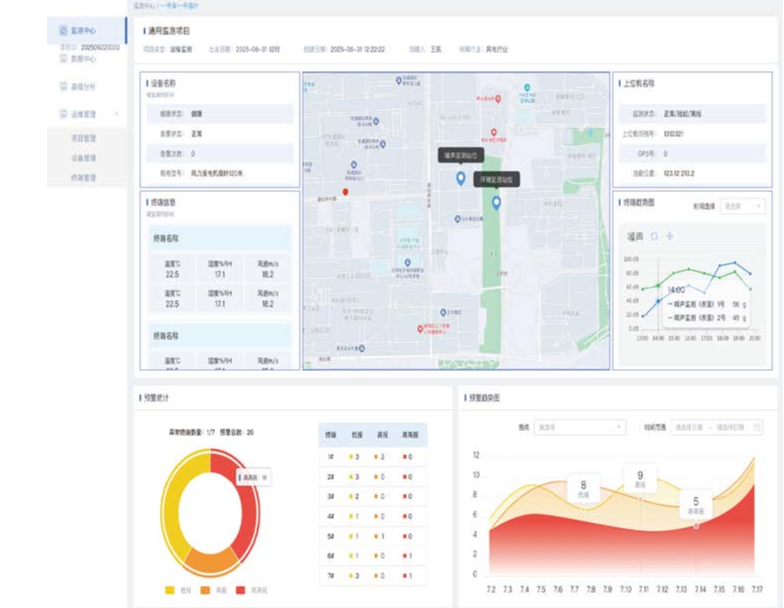Click the blue map pin labeled 环境监测站点

click(496, 203)
